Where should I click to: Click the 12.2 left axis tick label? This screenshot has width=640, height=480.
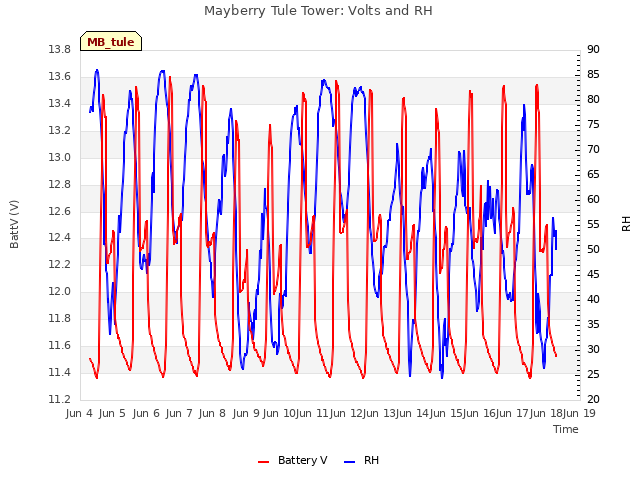click(60, 264)
